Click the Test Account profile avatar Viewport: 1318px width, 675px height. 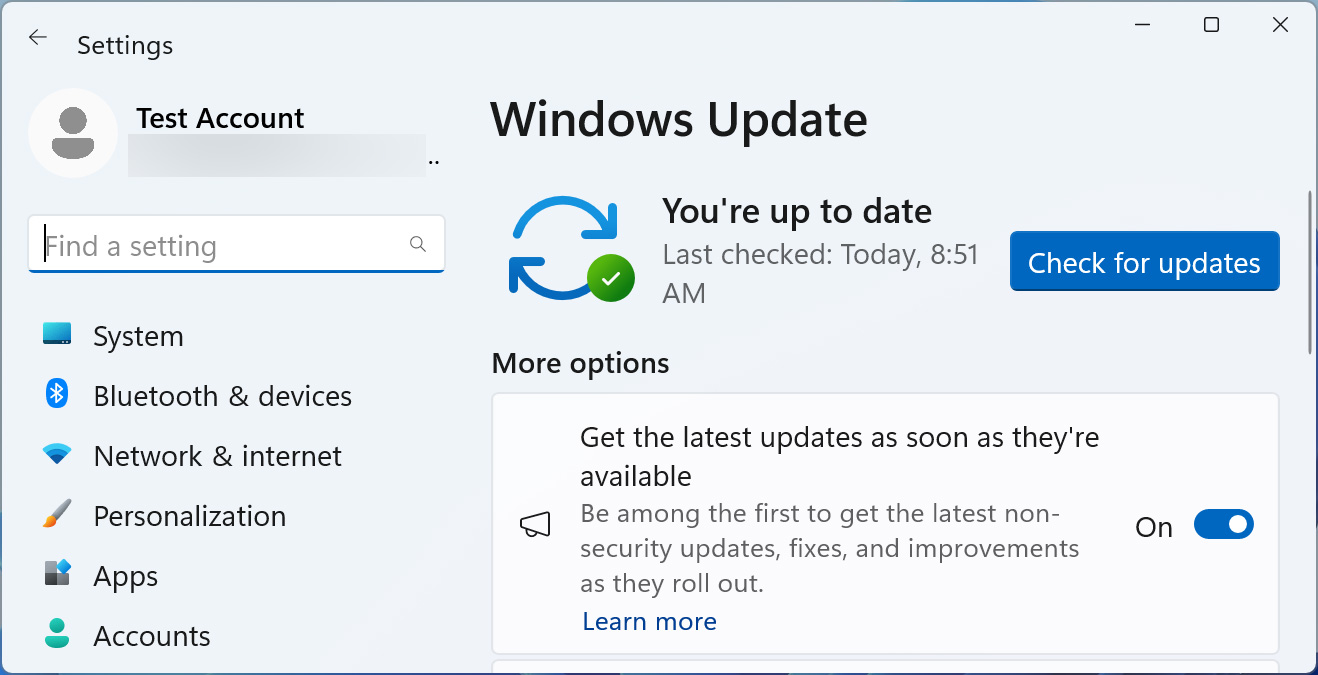73,133
